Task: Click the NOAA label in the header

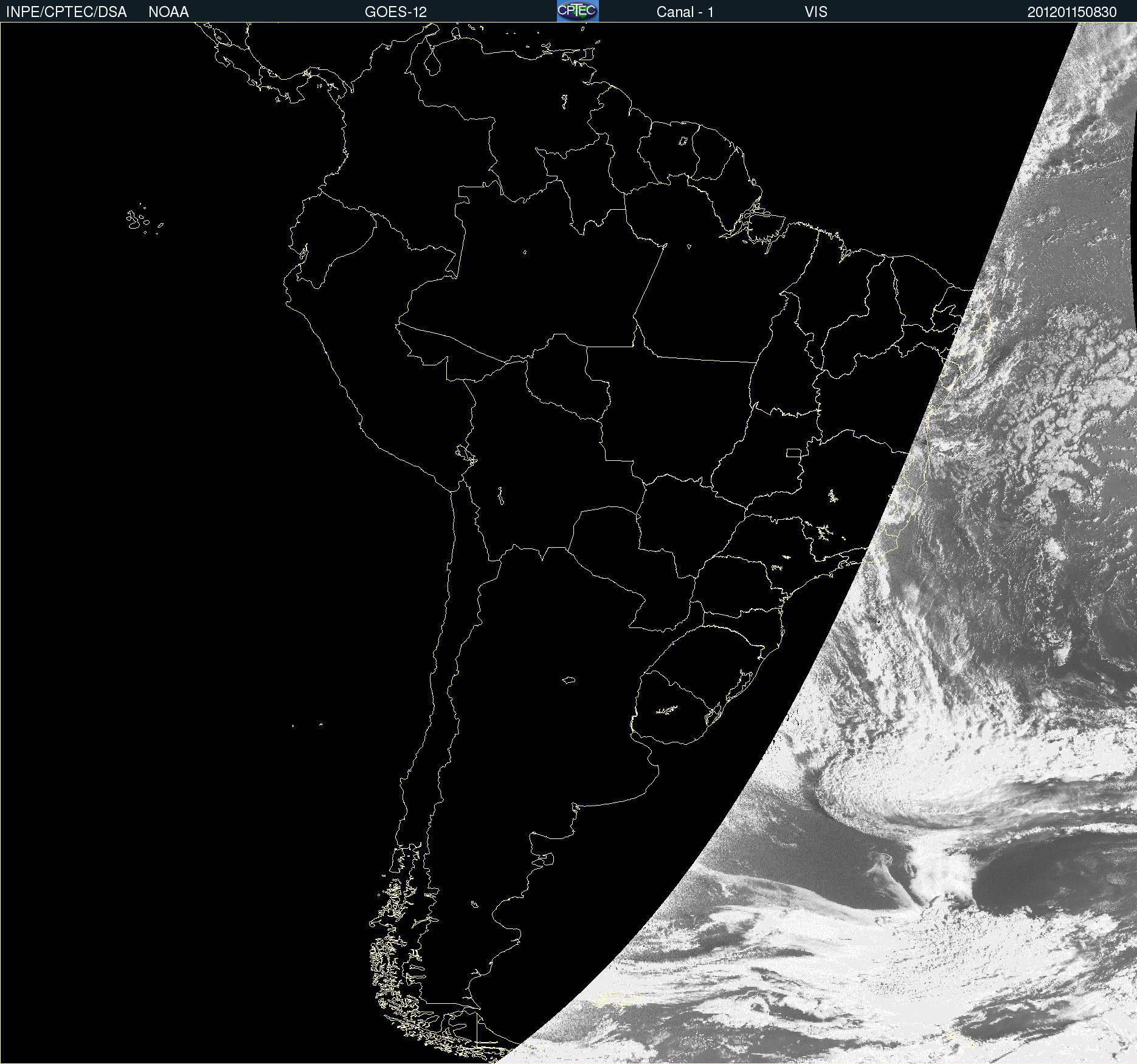Action: 168,12
